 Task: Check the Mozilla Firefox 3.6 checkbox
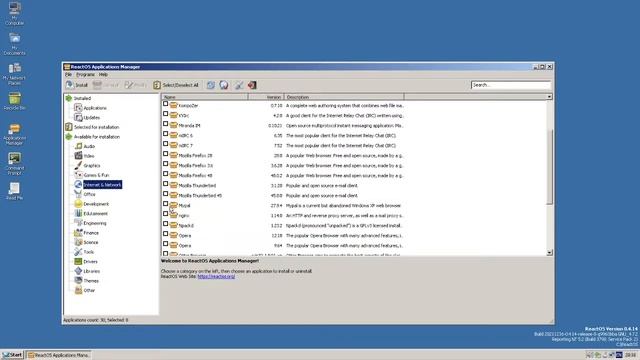click(x=165, y=164)
